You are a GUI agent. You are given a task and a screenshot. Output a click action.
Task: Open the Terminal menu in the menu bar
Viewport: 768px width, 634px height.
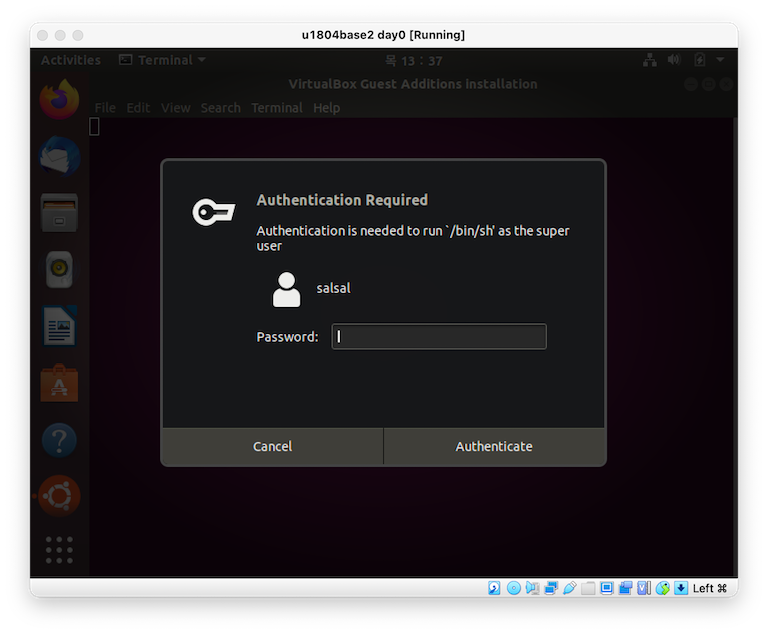coord(277,108)
